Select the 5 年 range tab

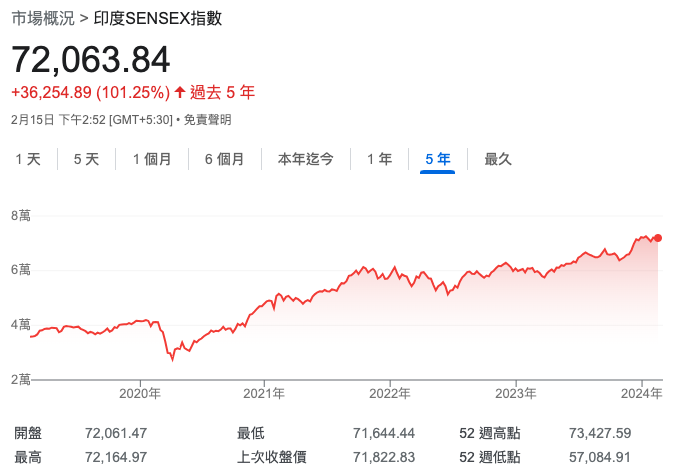tap(438, 159)
